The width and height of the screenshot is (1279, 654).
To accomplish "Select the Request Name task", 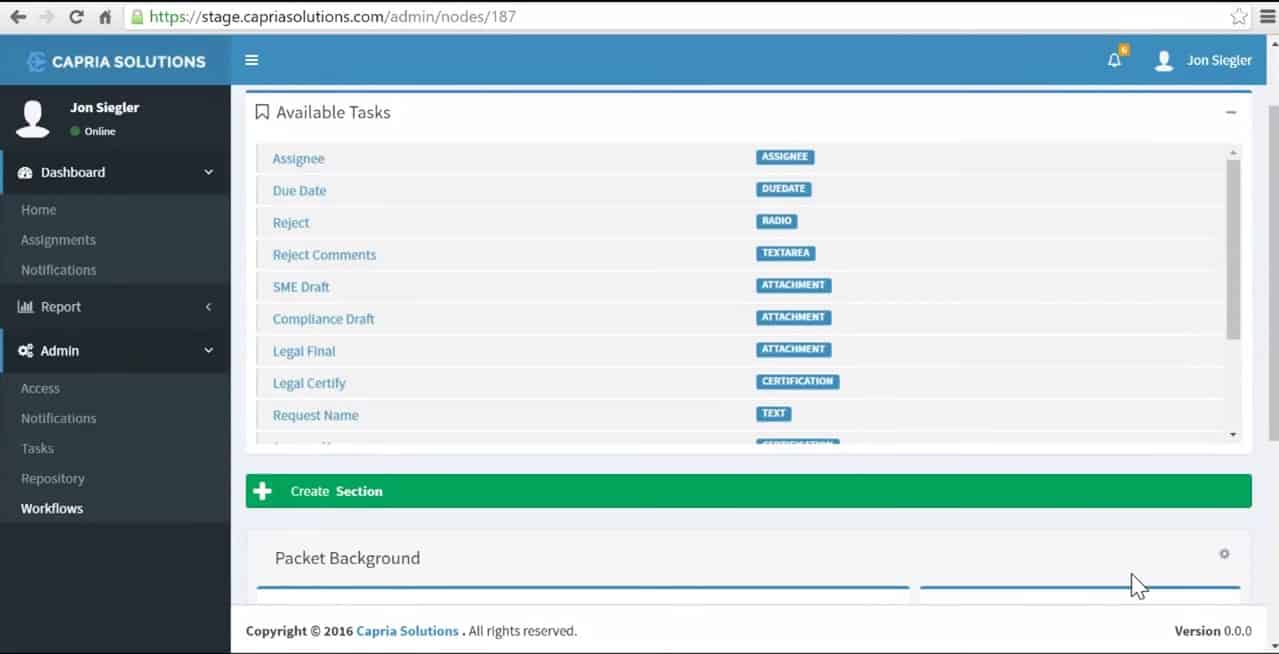I will coord(315,415).
